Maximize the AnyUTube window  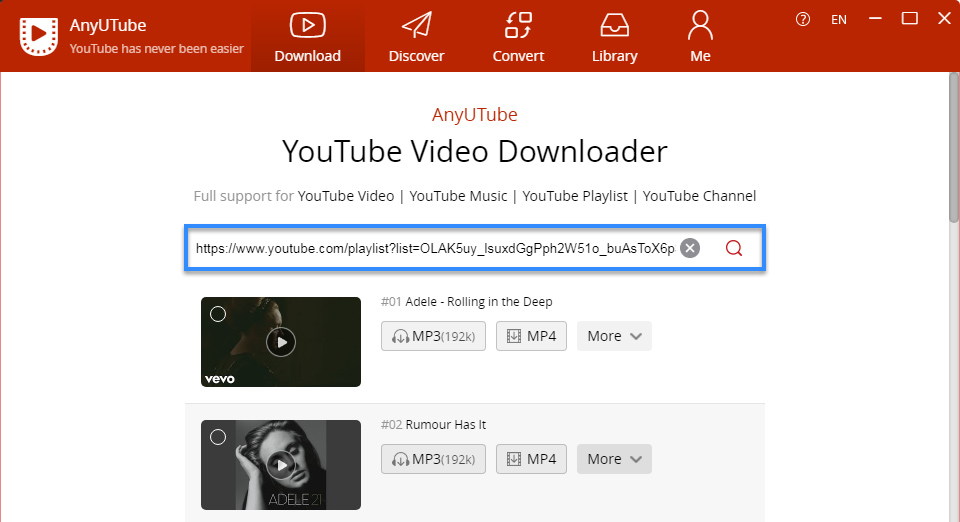coord(910,19)
